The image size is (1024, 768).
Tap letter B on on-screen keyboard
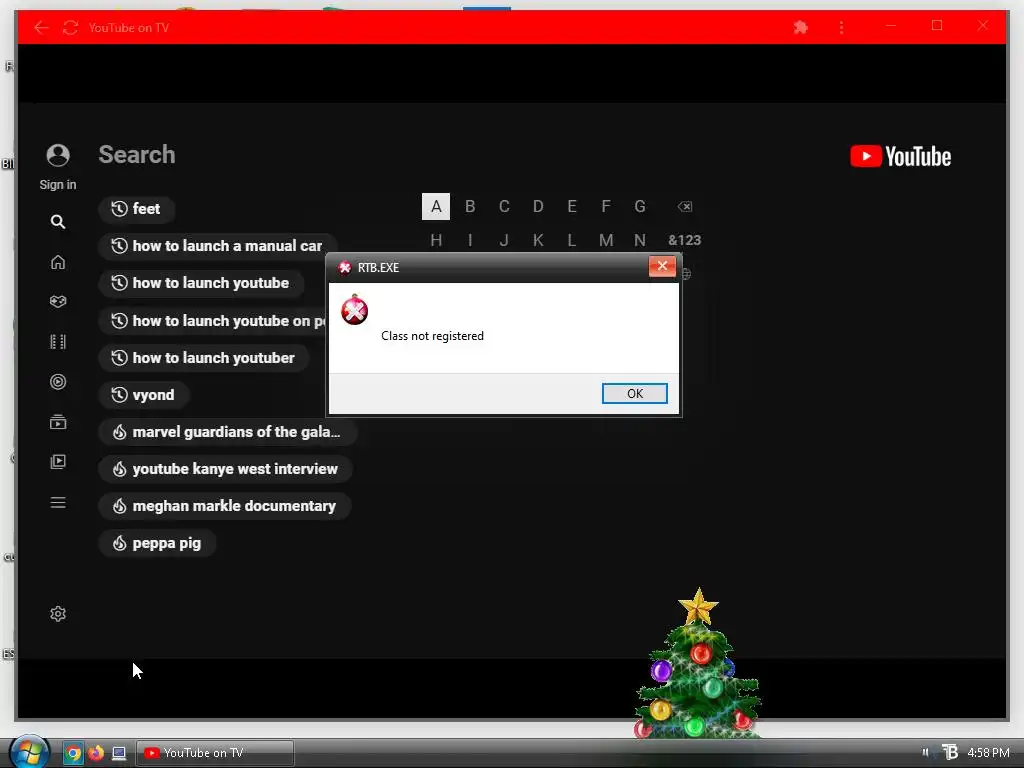click(x=470, y=206)
